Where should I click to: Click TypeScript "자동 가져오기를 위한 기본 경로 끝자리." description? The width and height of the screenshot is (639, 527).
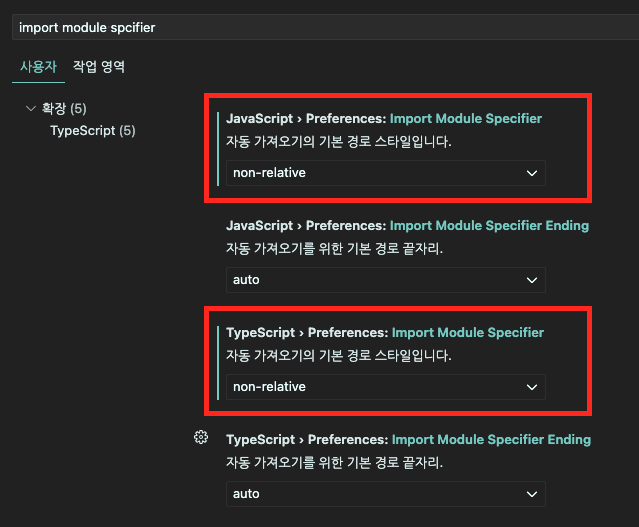(335, 463)
